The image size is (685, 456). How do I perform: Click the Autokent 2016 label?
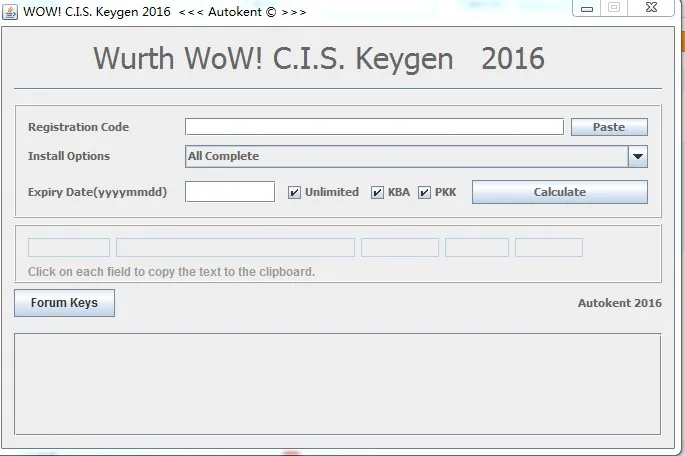point(619,303)
